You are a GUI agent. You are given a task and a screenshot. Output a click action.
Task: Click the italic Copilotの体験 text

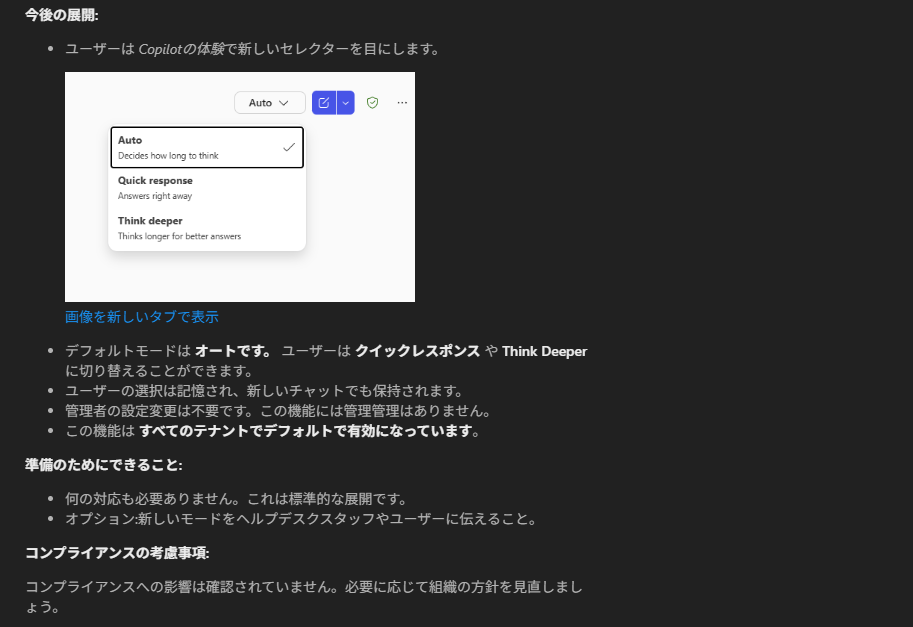(181, 49)
